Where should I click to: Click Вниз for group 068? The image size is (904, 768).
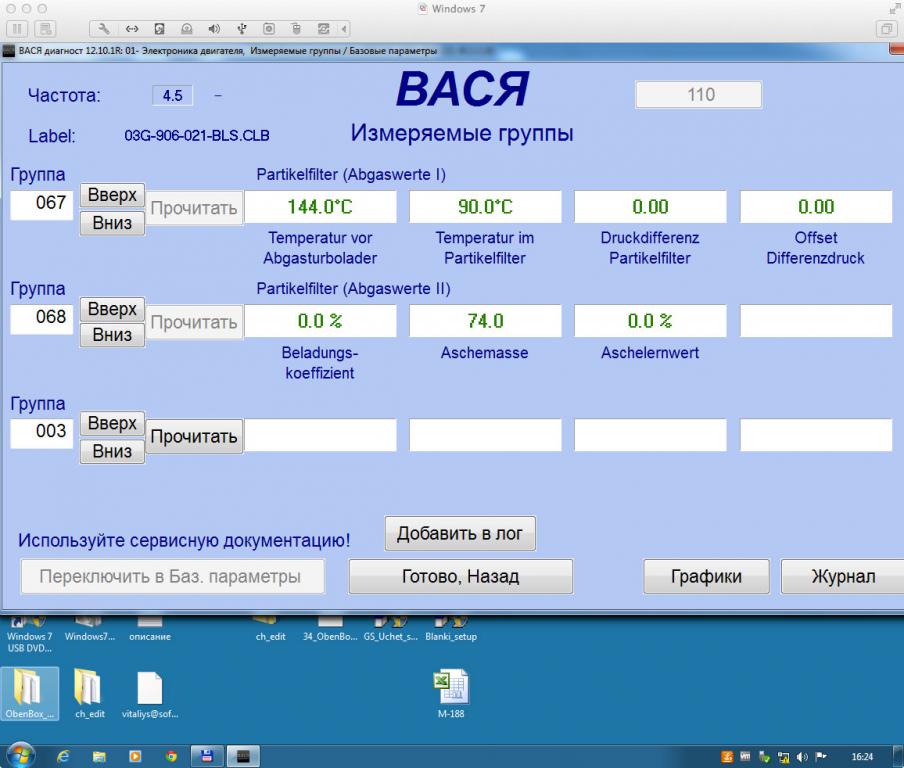pyautogui.click(x=112, y=335)
